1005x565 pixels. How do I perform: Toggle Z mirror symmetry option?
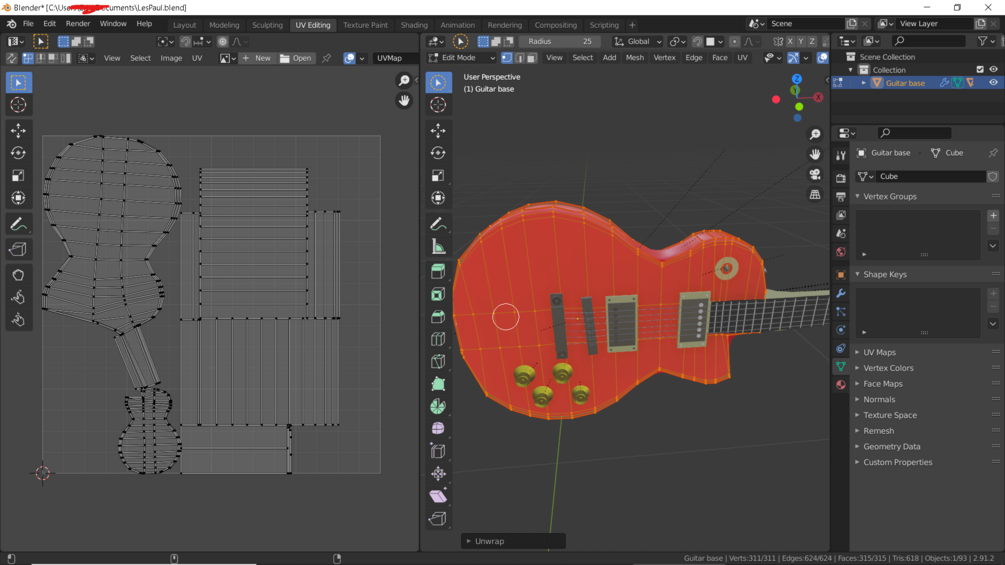point(811,41)
